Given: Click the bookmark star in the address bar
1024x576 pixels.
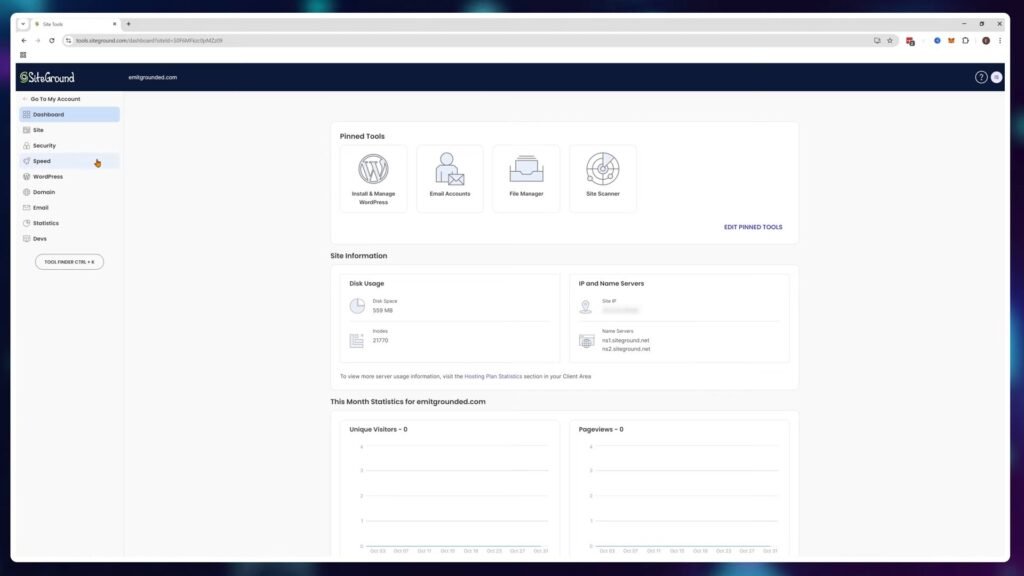Looking at the screenshot, I should 889,40.
